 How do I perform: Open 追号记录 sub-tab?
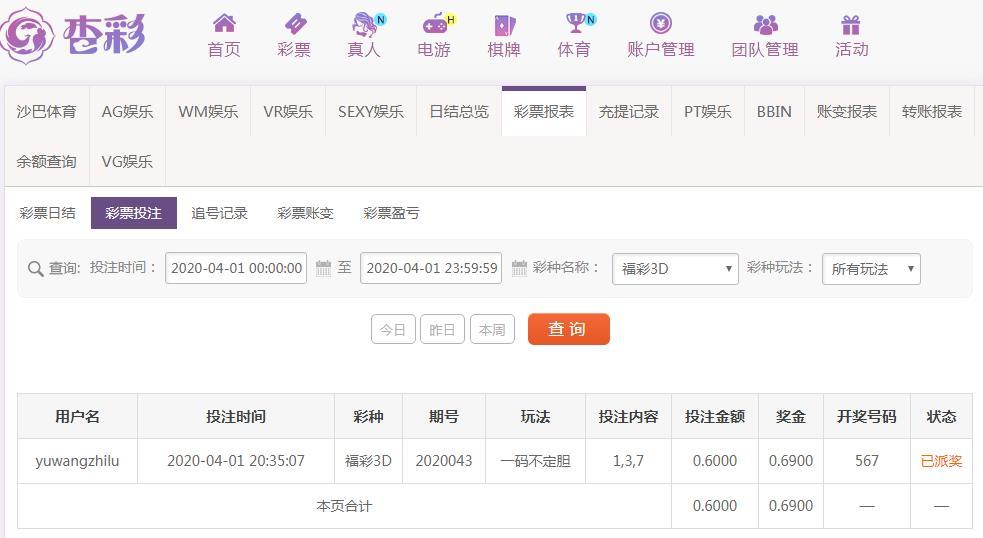[x=219, y=213]
